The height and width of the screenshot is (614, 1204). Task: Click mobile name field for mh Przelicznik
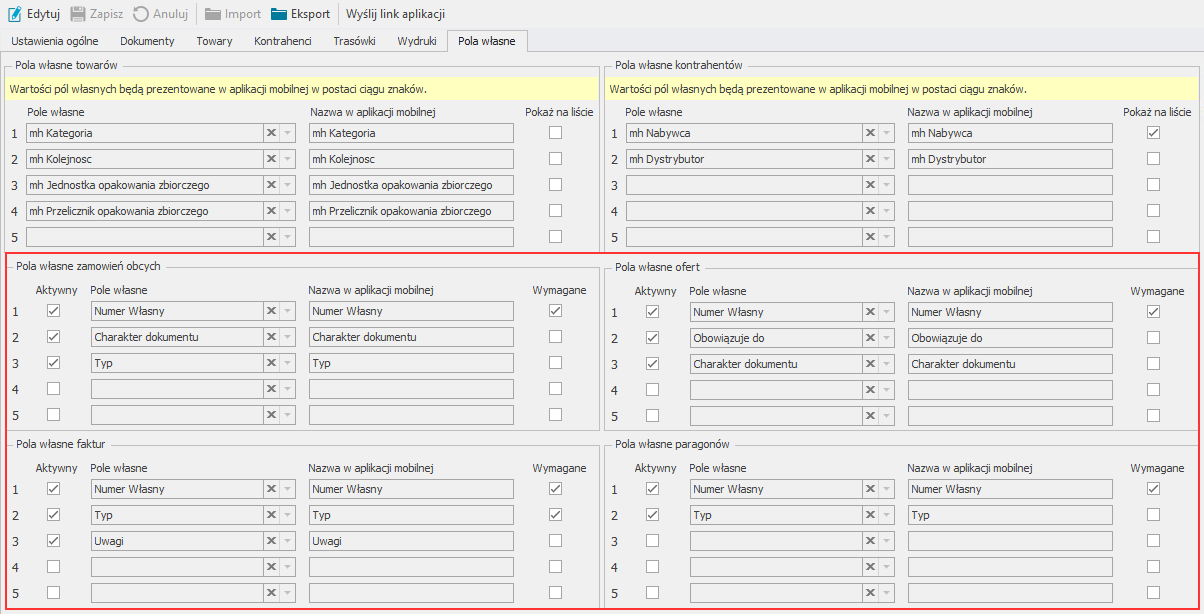(x=411, y=211)
